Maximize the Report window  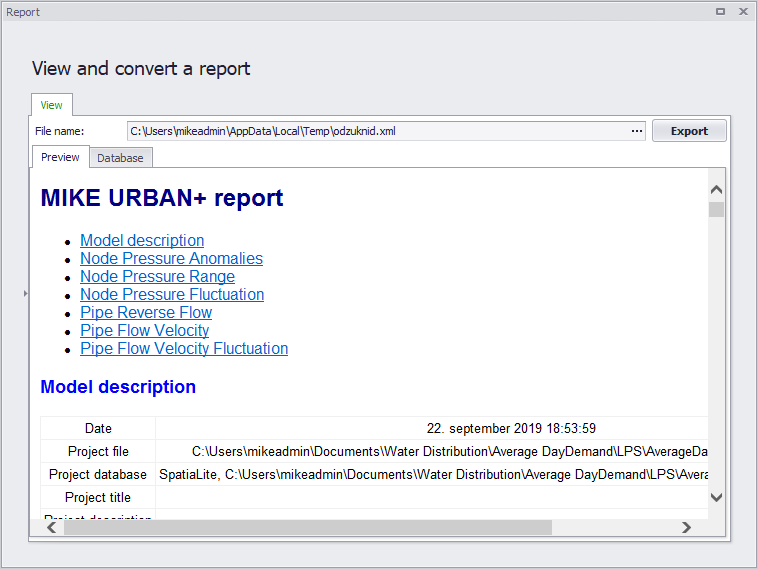click(x=720, y=12)
